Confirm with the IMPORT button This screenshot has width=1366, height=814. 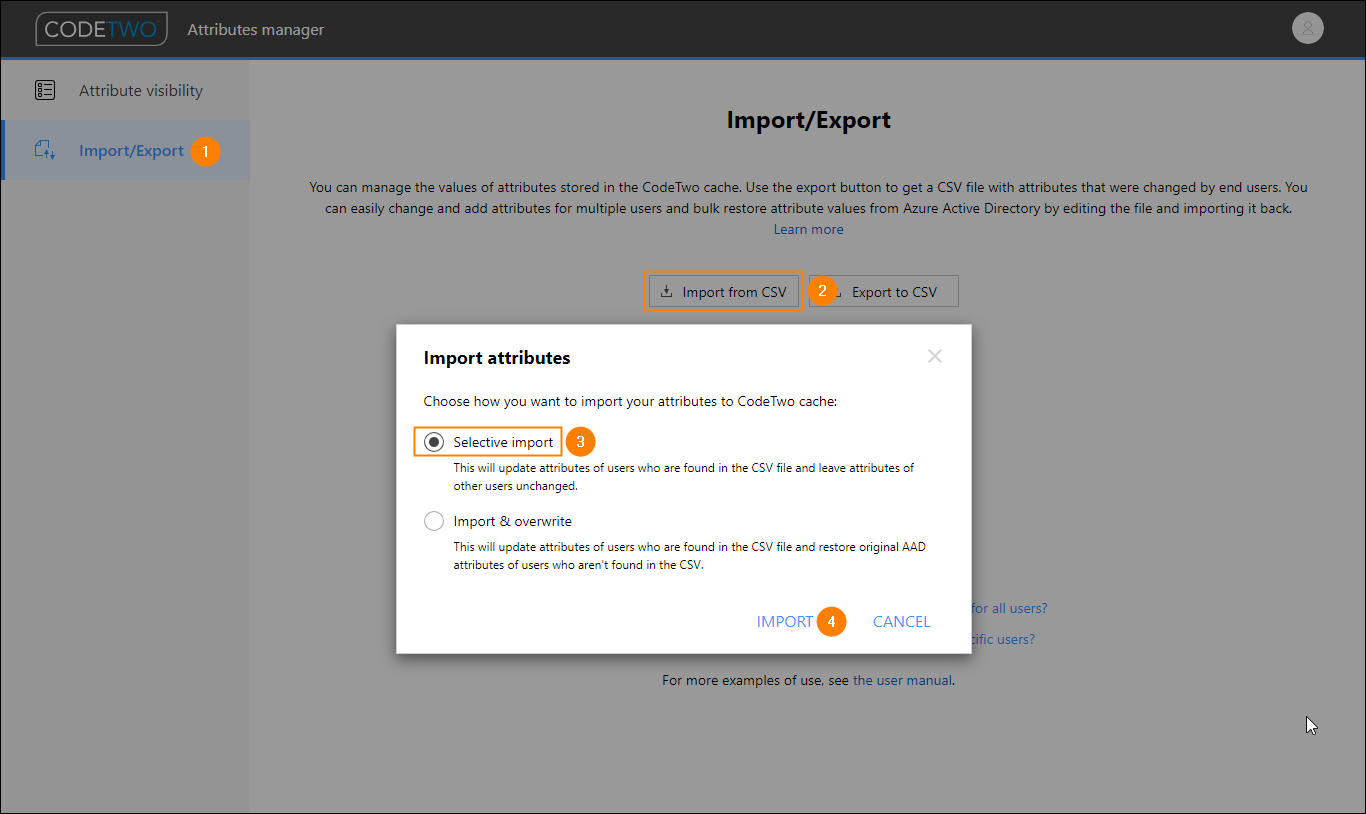click(785, 622)
